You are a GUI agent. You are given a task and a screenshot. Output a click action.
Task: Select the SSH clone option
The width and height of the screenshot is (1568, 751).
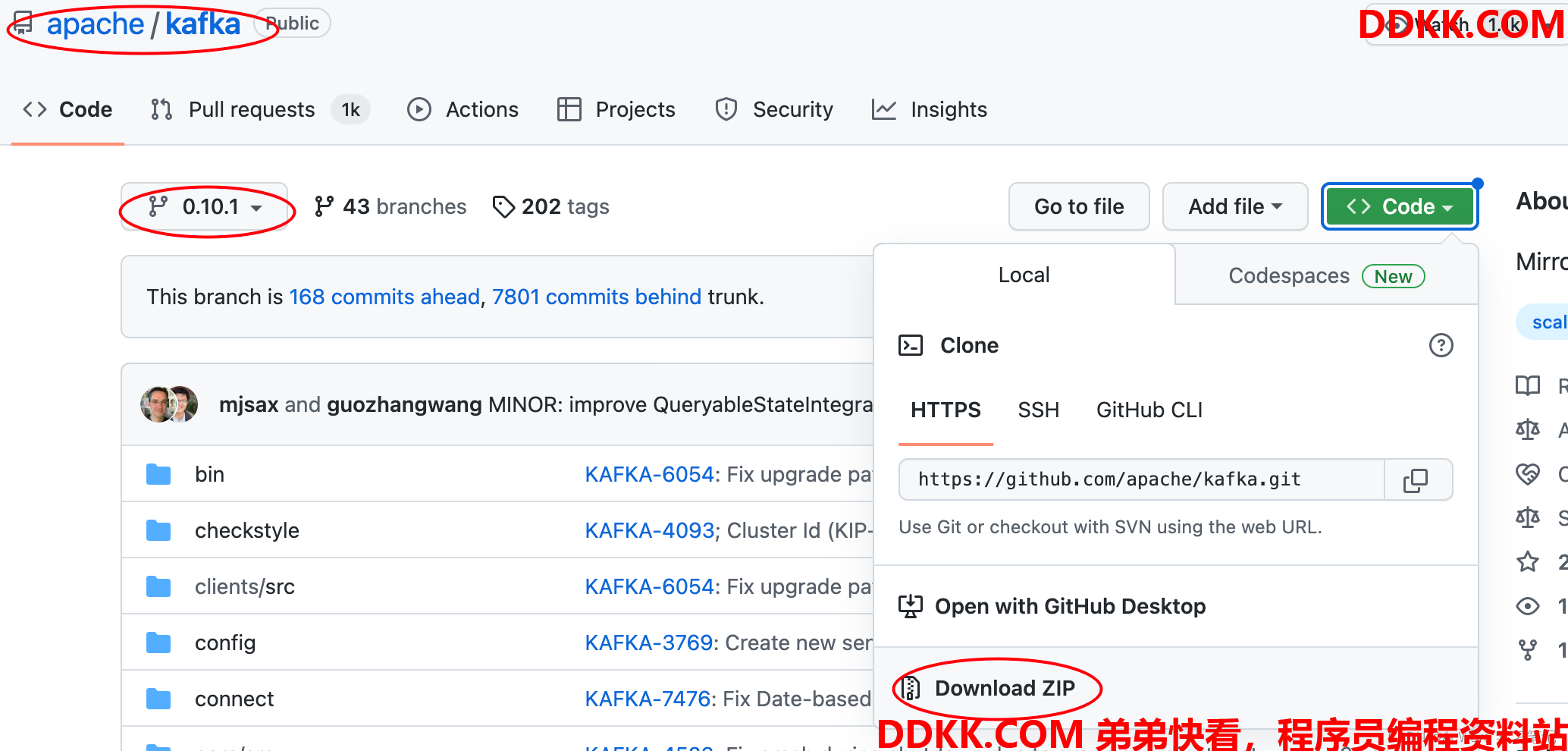(1038, 410)
